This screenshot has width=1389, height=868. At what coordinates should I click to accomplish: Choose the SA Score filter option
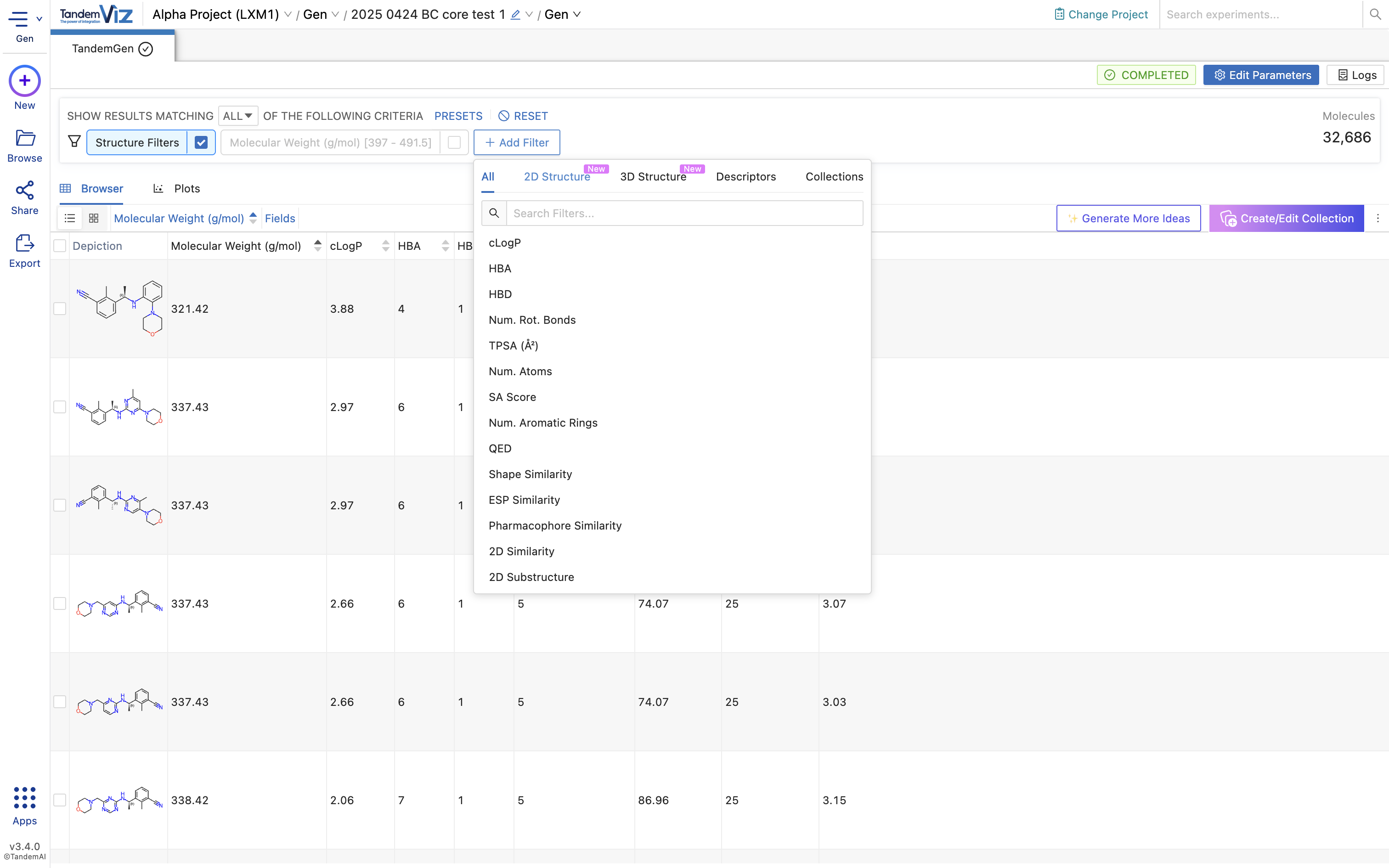672,397
